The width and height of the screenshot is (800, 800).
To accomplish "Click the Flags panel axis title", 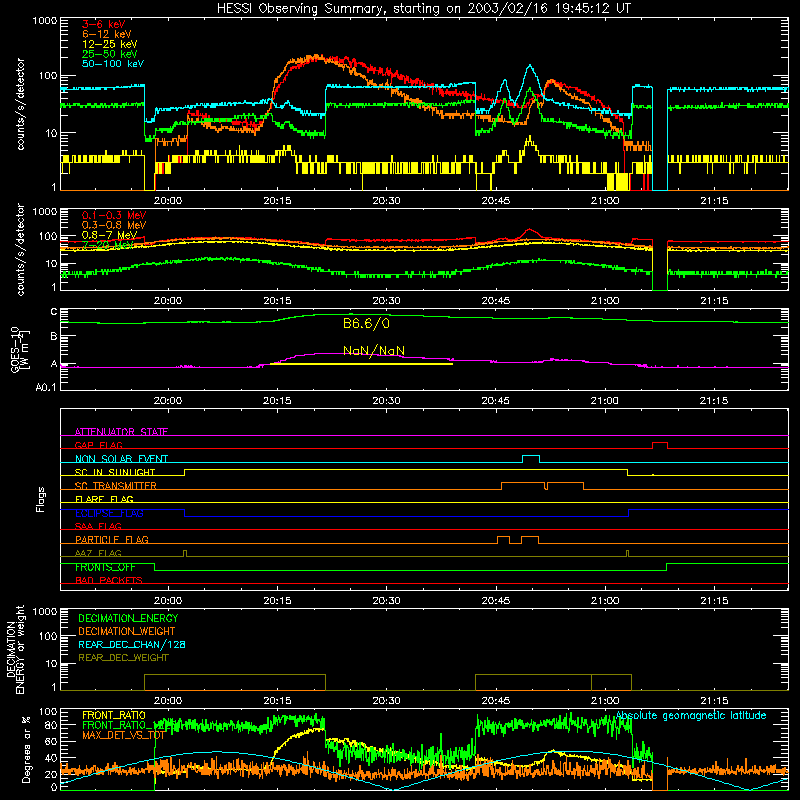I will pyautogui.click(x=41, y=499).
